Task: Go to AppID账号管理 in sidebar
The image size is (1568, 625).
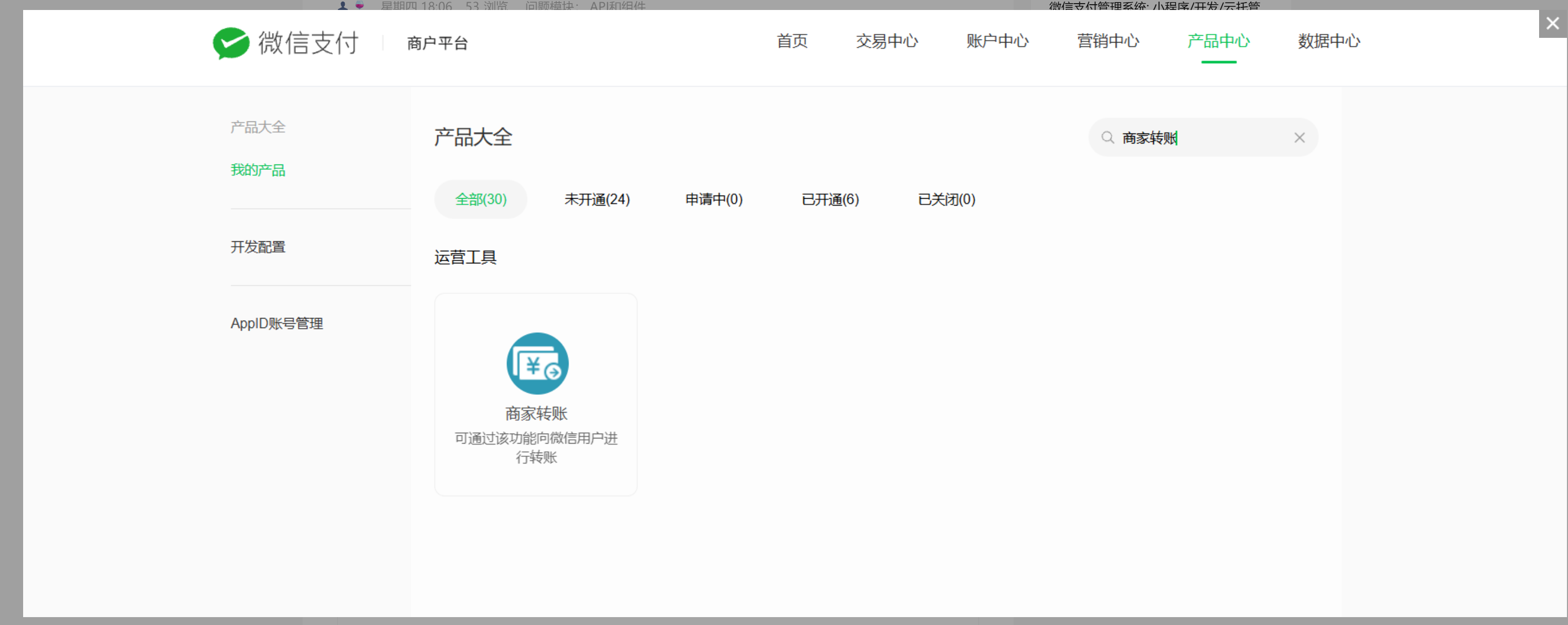Action: coord(276,323)
